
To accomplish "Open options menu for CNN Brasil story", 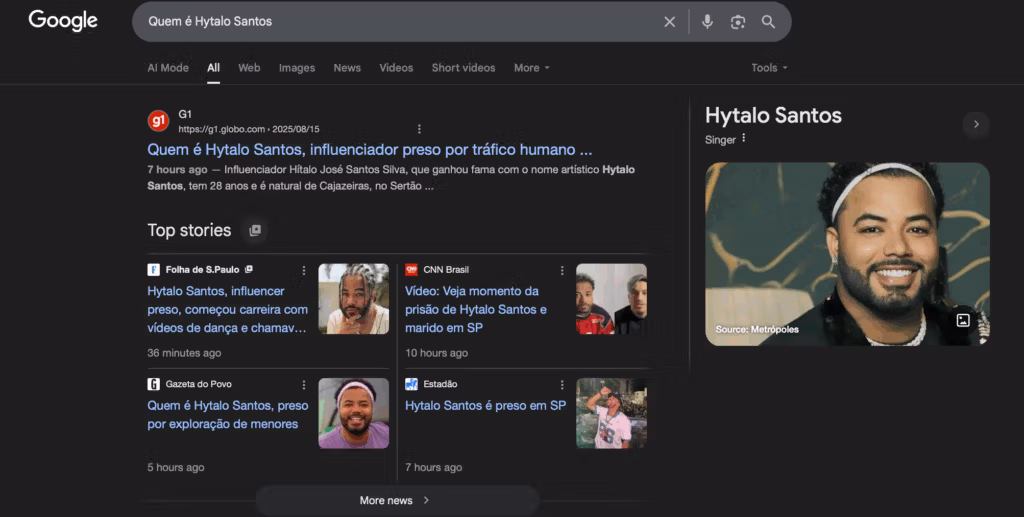I will coord(562,270).
